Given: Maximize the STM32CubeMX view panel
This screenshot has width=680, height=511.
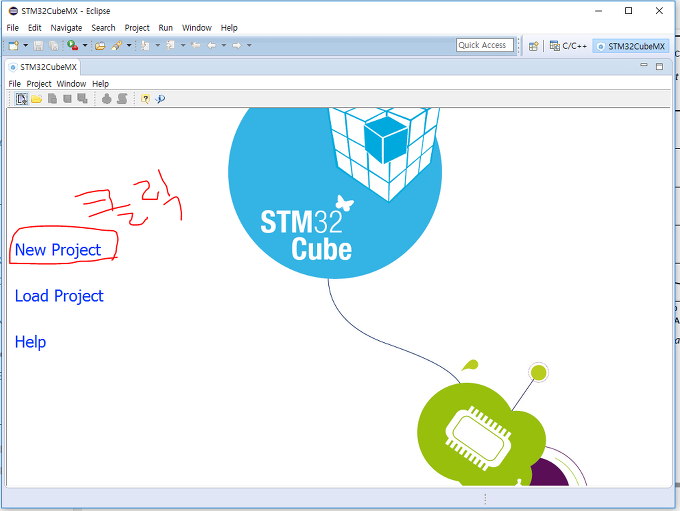Looking at the screenshot, I should [660, 66].
